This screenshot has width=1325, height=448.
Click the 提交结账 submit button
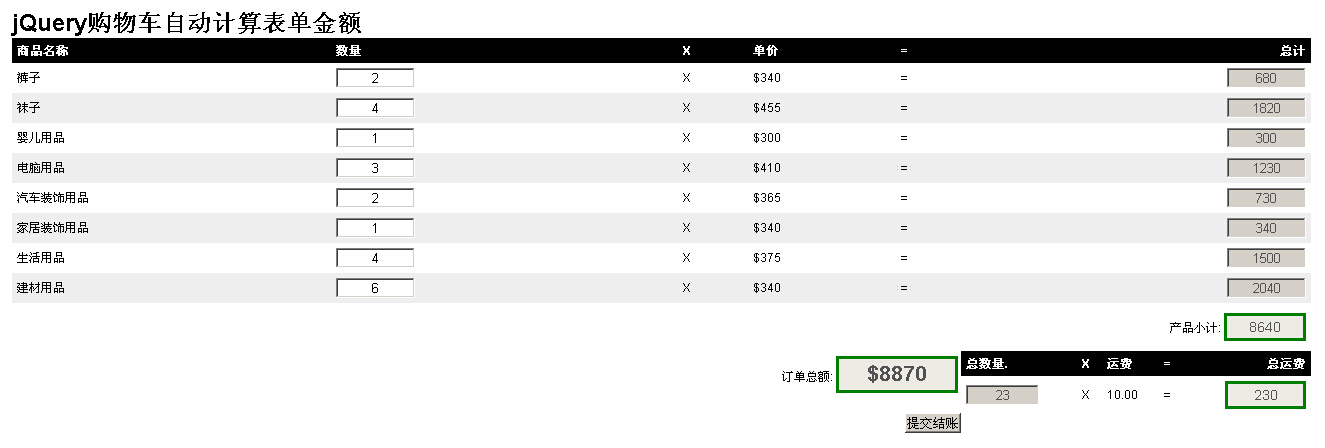coord(933,424)
